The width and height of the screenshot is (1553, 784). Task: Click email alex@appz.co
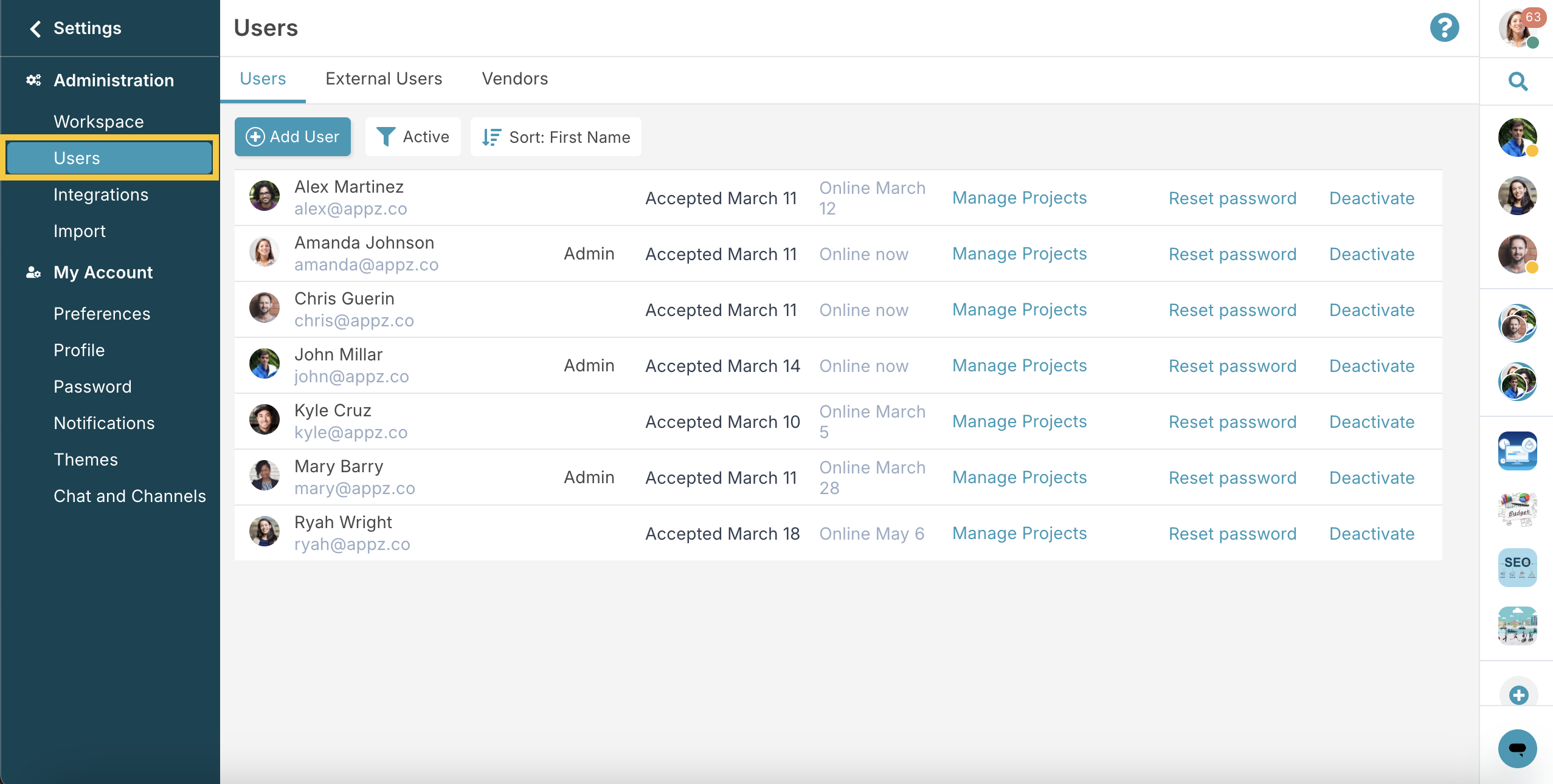pyautogui.click(x=351, y=208)
